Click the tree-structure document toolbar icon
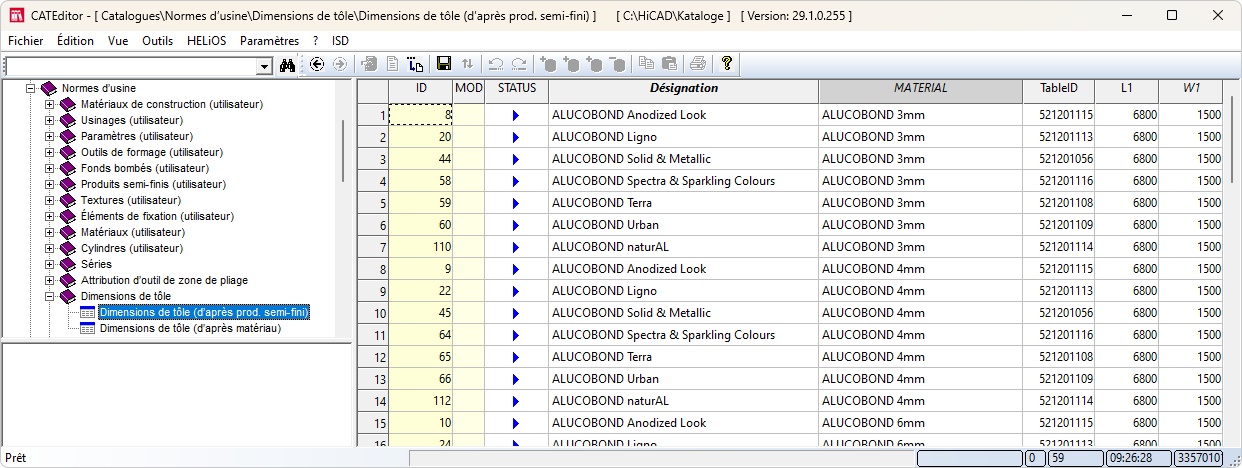1242x468 pixels. click(416, 64)
